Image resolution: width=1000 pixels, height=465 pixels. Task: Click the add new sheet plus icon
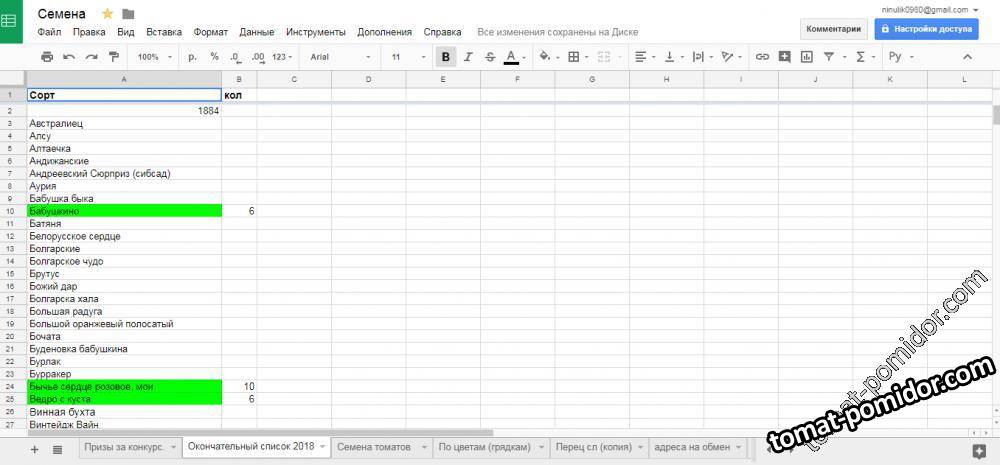34,449
